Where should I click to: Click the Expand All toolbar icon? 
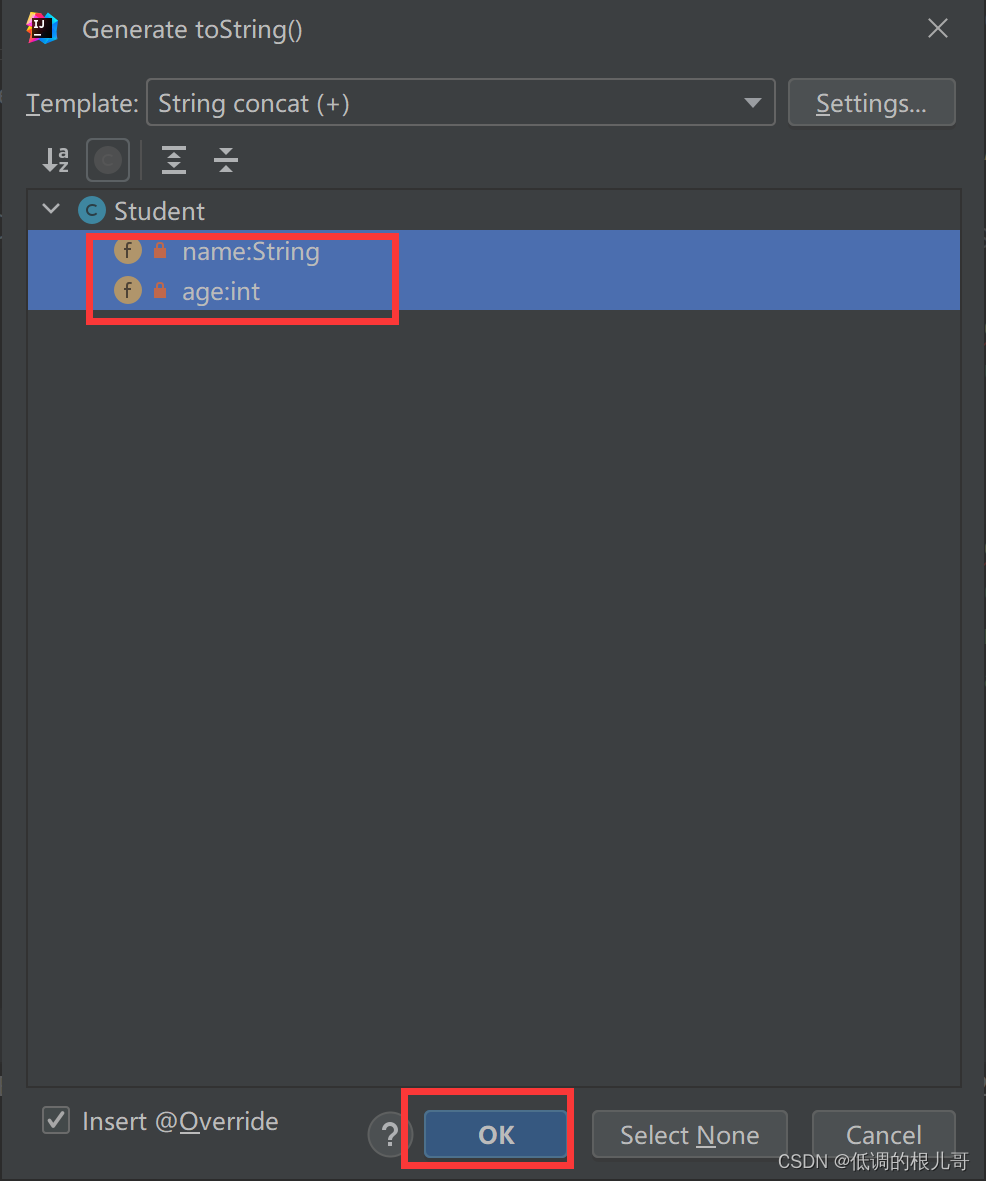(x=173, y=160)
